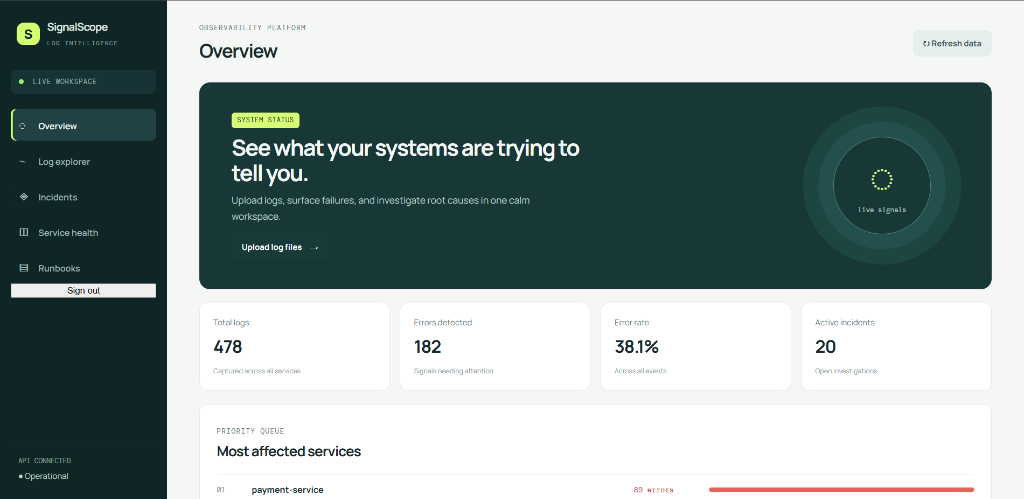Click the Upload log files button
Screen dimensions: 1024x499
279,248
